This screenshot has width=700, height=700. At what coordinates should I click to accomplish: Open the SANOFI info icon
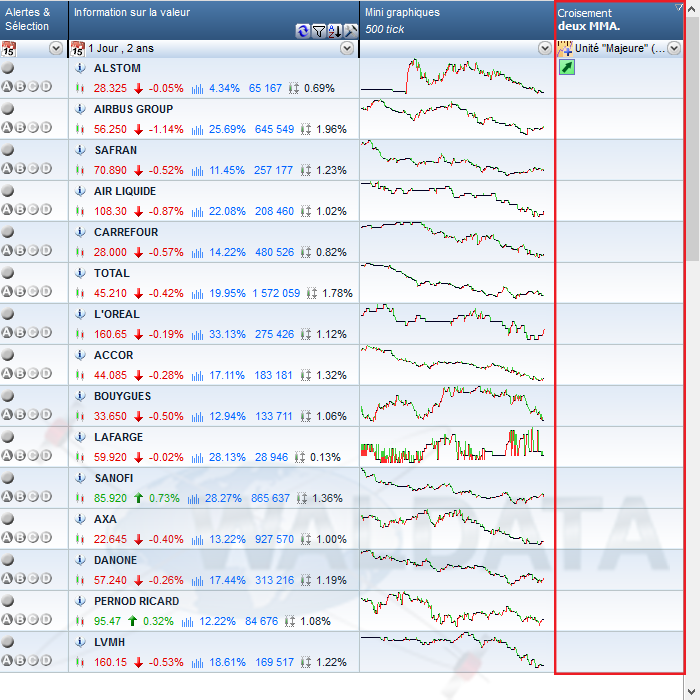tap(80, 478)
